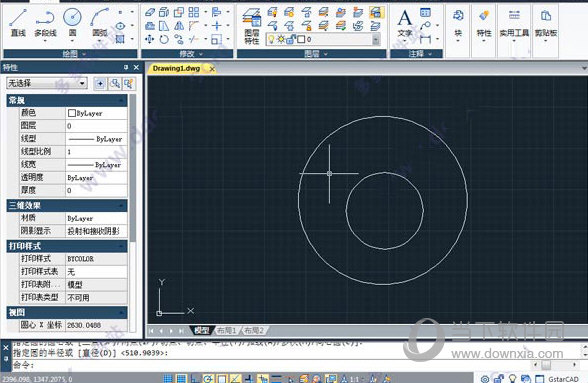
Task: Choose the Hatch tool in the draw panel
Action: (120, 39)
